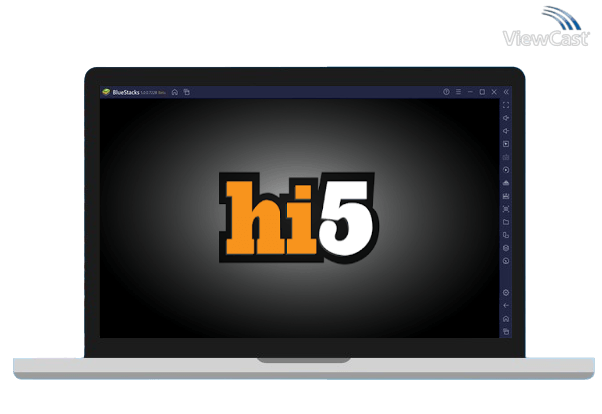Close the BlueStacks window
This screenshot has height=414, width=602.
pos(494,92)
